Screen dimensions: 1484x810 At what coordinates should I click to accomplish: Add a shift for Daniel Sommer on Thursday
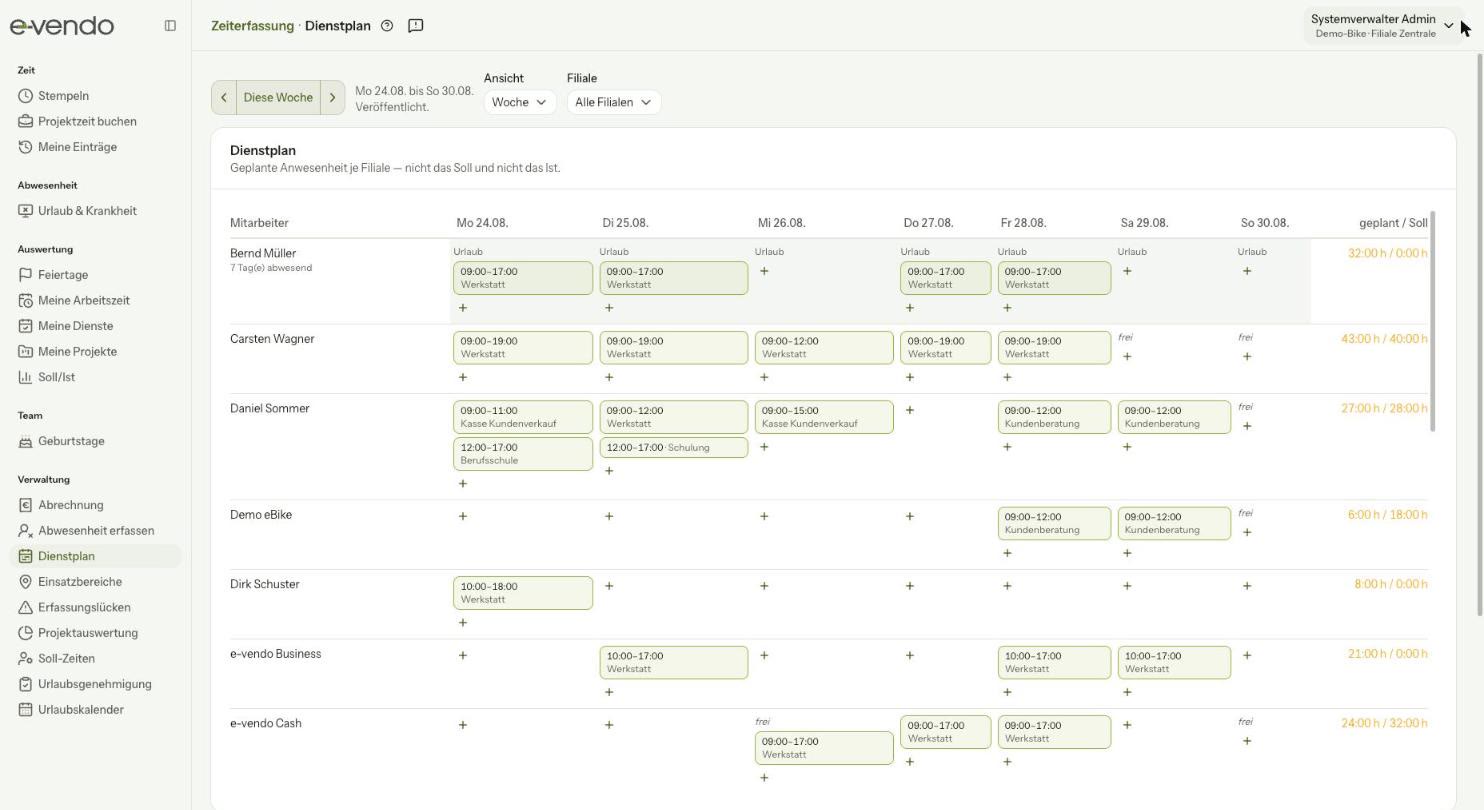pos(910,410)
